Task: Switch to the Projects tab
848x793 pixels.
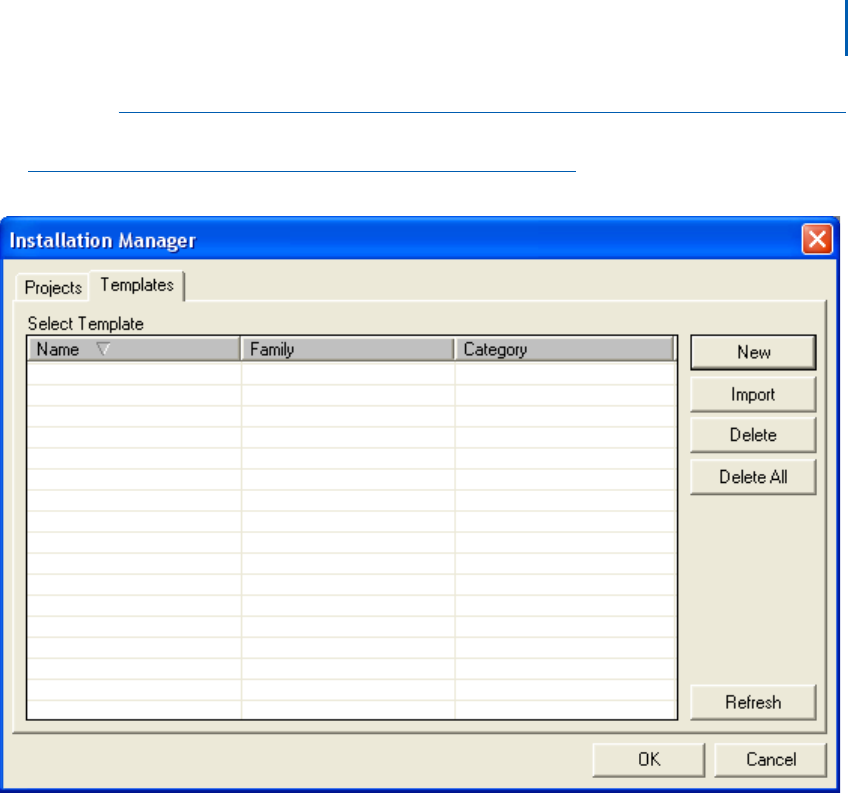Action: (x=53, y=287)
